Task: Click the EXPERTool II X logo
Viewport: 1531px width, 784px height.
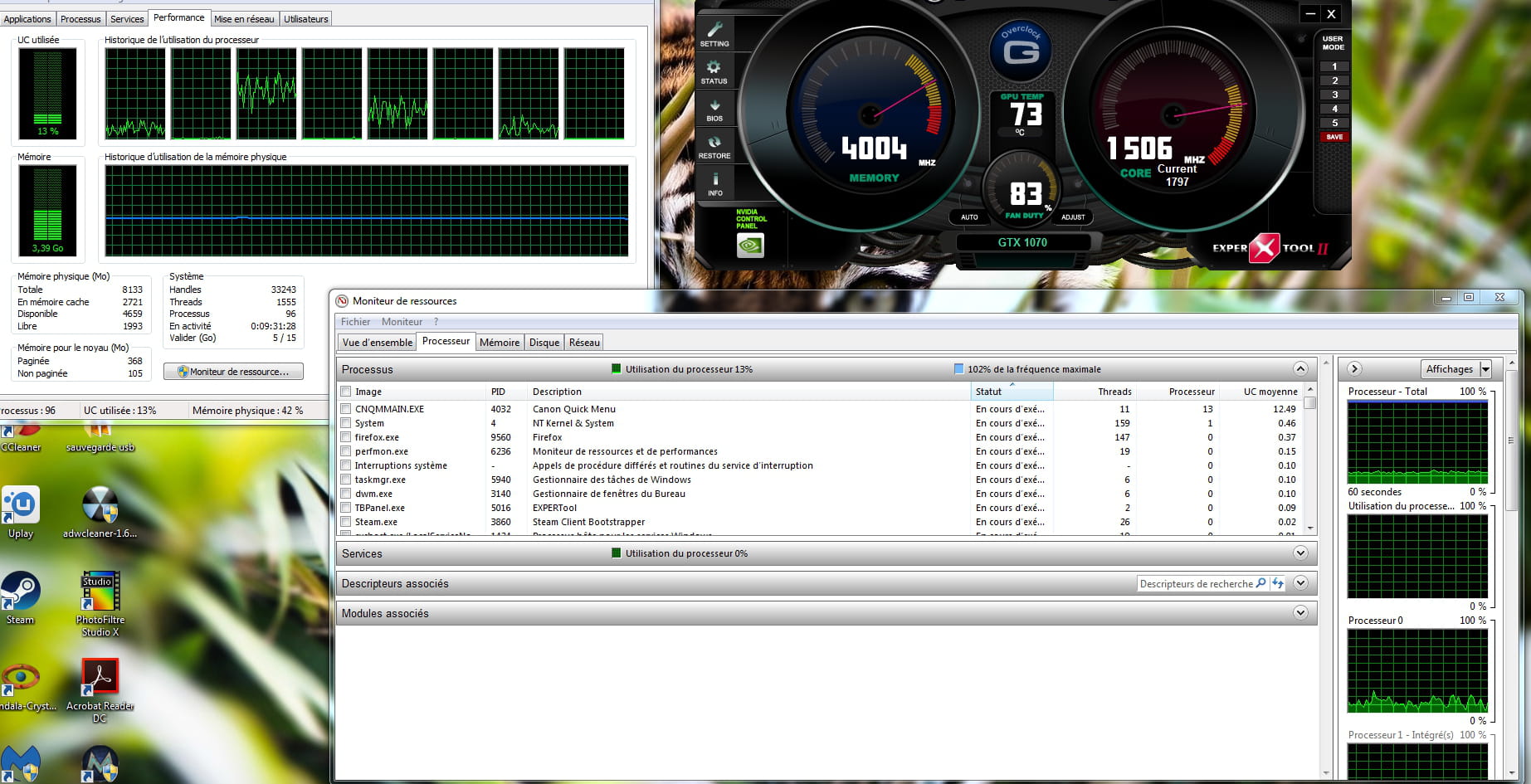Action: click(1265, 247)
